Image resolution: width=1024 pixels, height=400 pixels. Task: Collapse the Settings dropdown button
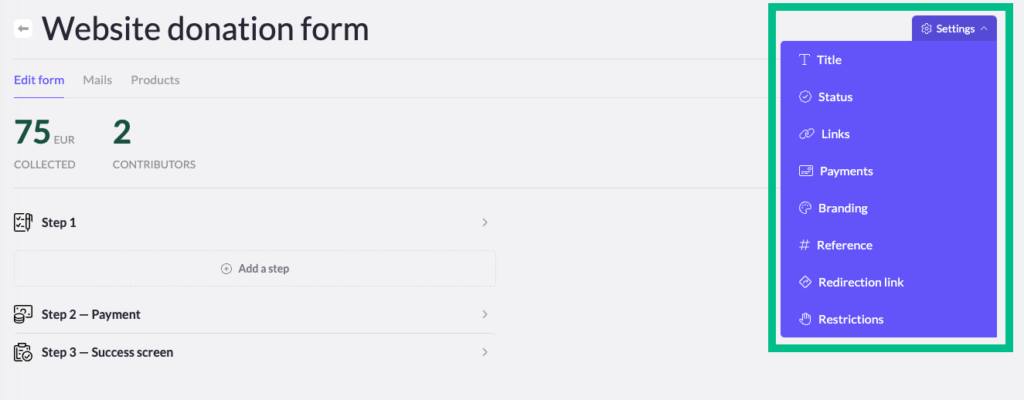(x=954, y=29)
